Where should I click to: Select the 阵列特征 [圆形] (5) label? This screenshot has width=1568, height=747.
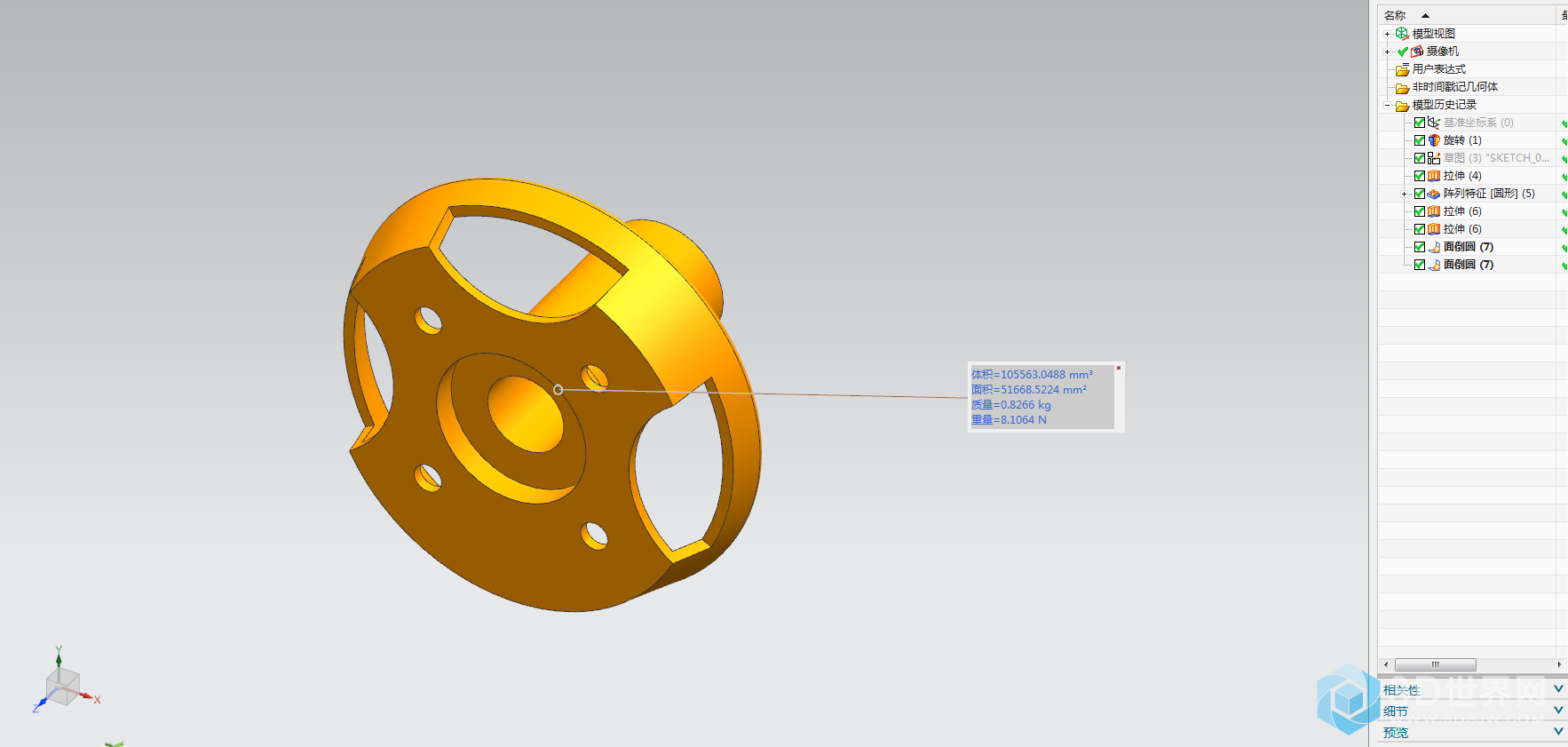[1489, 194]
